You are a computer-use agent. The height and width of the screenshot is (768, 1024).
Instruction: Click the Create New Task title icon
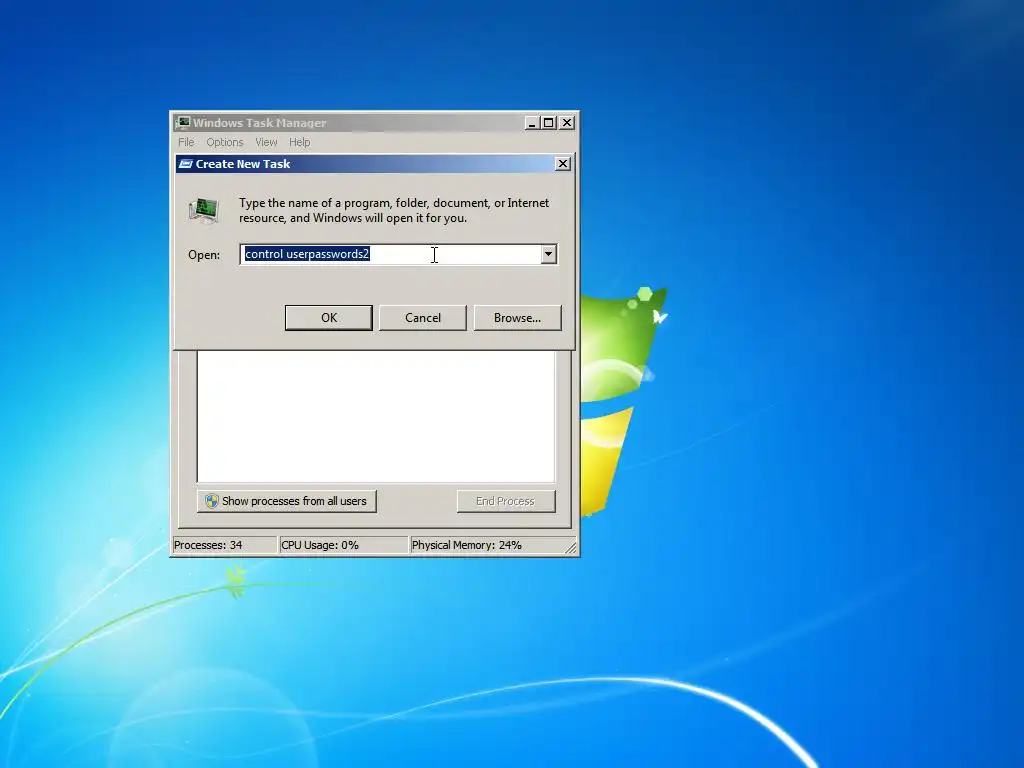[185, 164]
